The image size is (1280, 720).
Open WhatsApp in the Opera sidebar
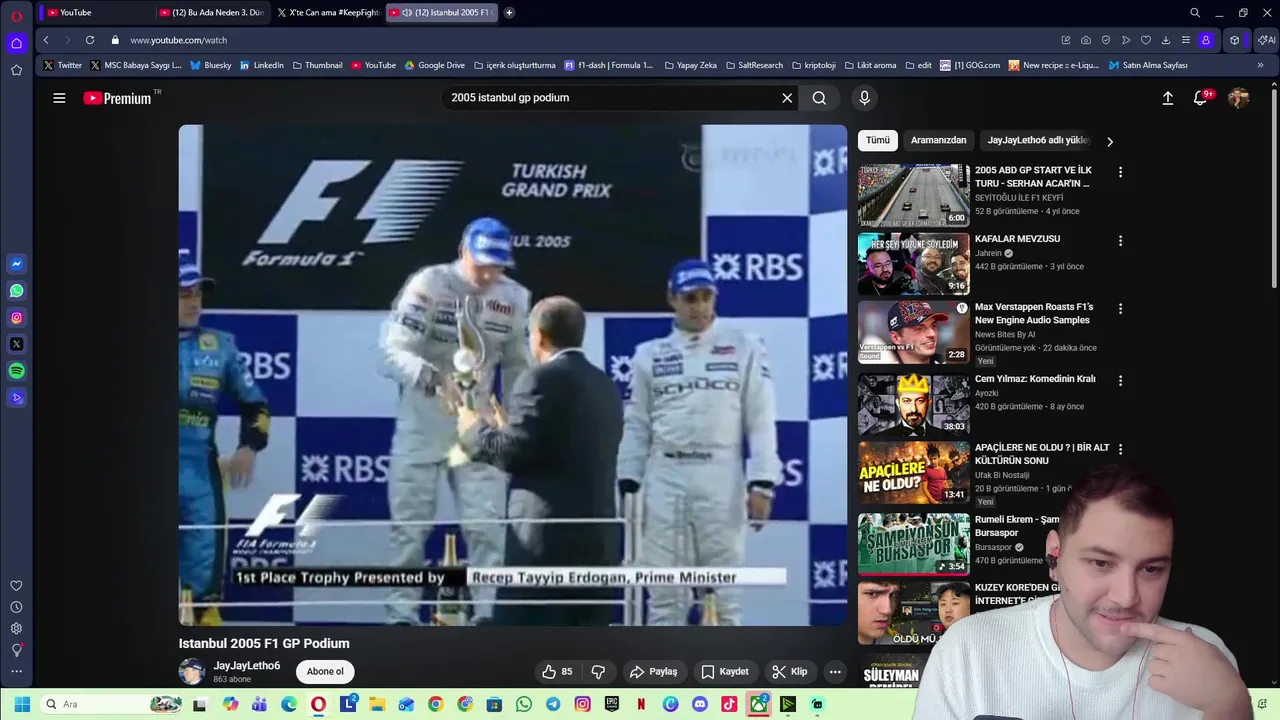(x=16, y=291)
